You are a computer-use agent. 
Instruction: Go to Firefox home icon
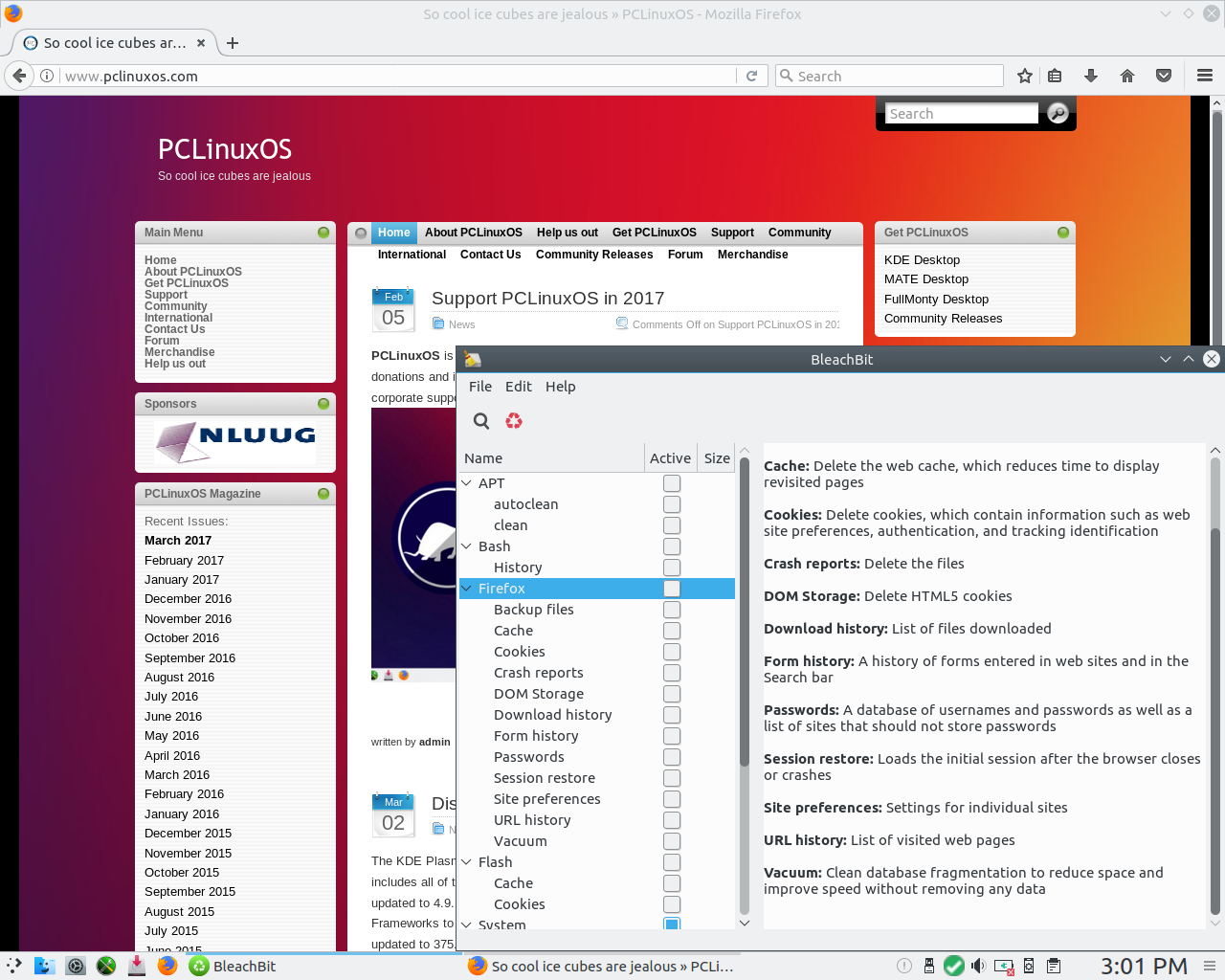pyautogui.click(x=1127, y=76)
